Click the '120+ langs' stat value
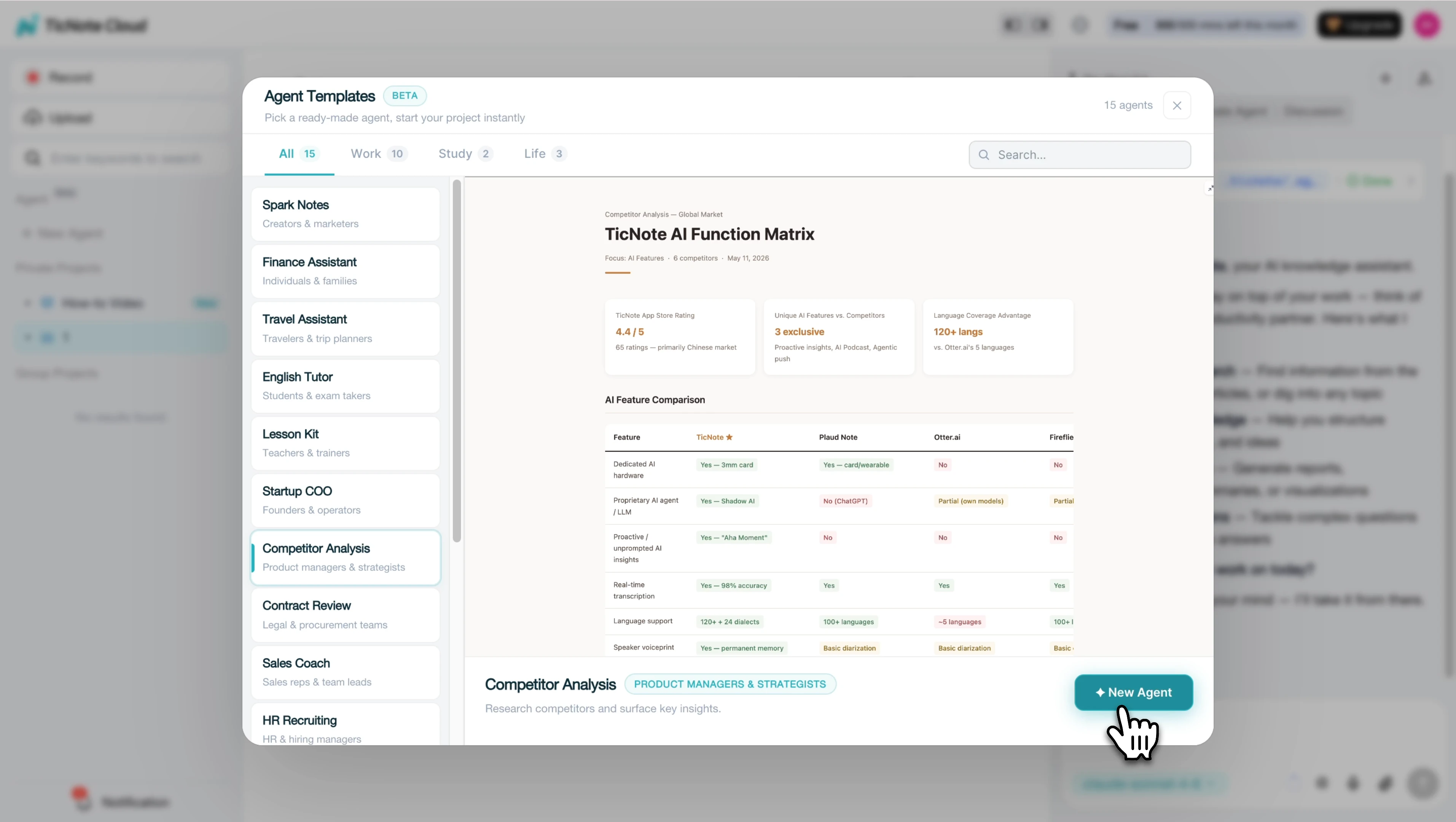Viewport: 1456px width, 822px height. click(x=958, y=332)
